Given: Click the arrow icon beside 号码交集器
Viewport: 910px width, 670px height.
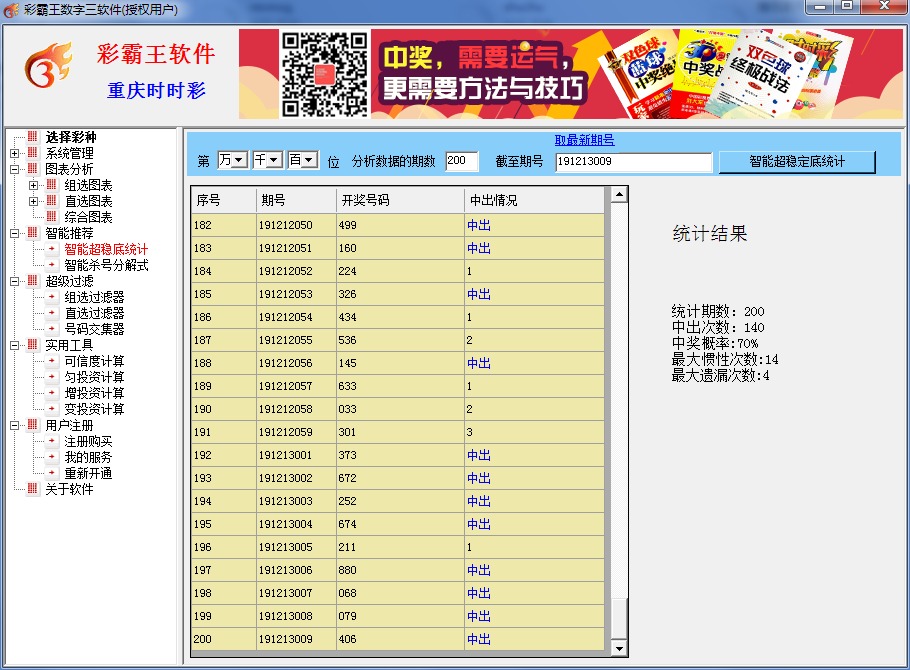Looking at the screenshot, I should (51, 329).
